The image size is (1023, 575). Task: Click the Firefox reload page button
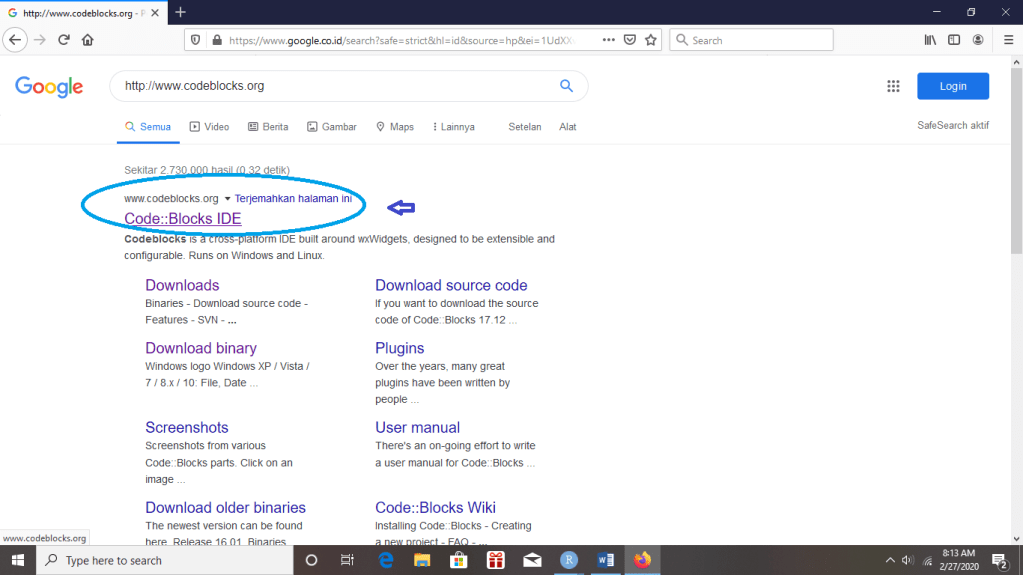(x=63, y=40)
